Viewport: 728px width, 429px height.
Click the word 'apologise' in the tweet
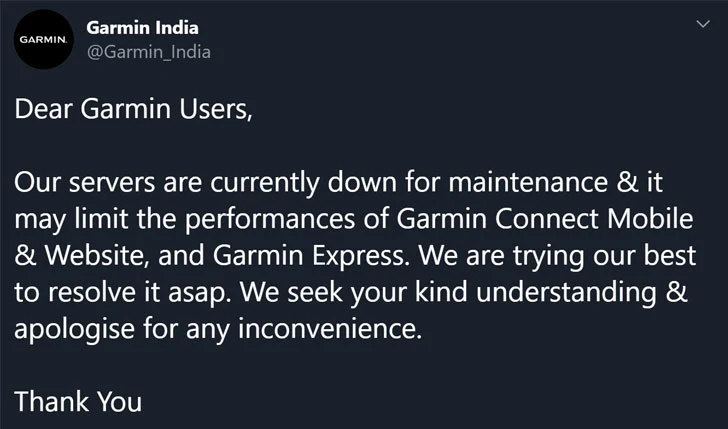[75, 329]
